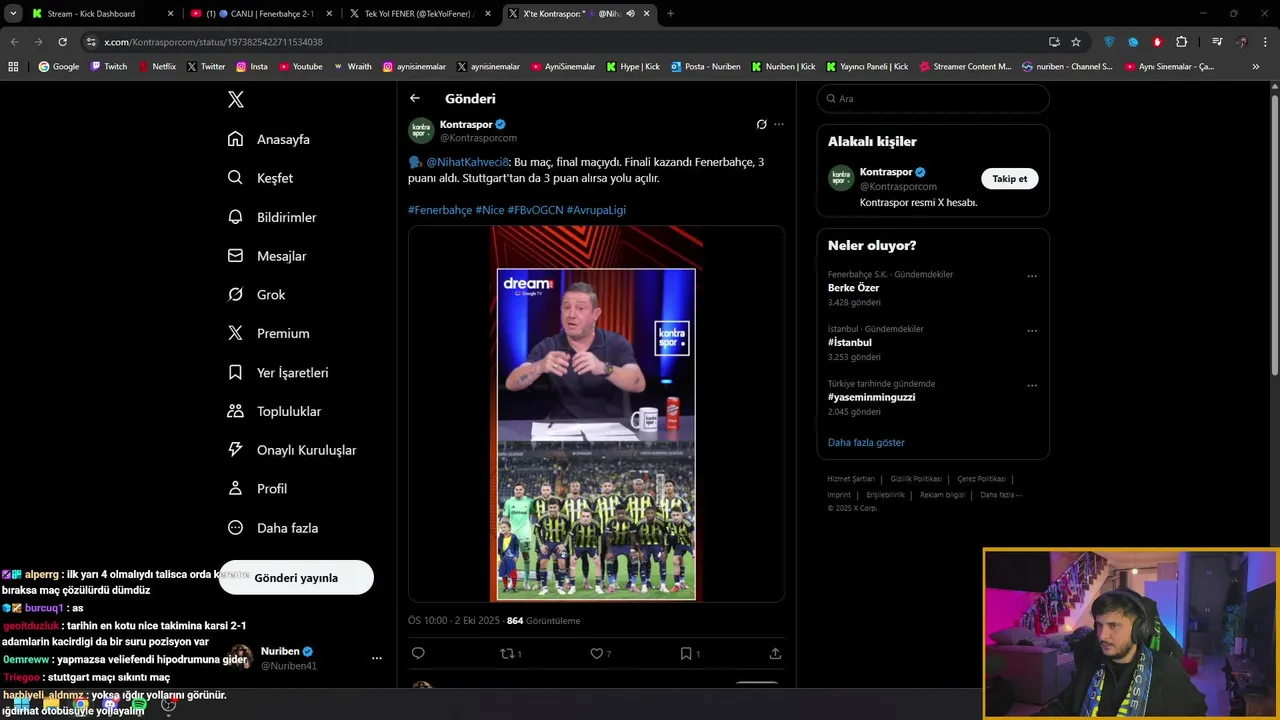Click the Profil person icon
The image size is (1280, 720).
pos(235,488)
